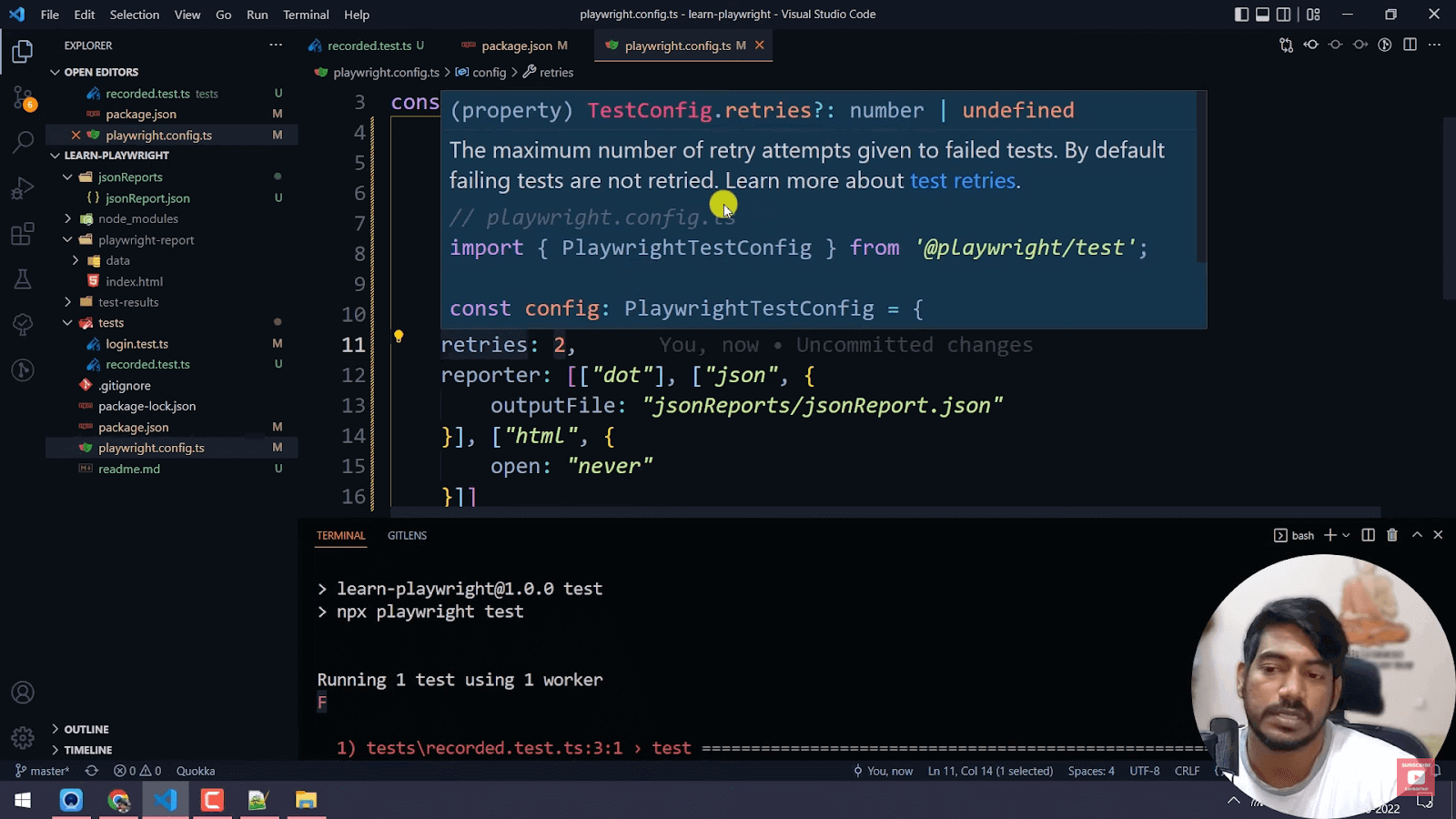The height and width of the screenshot is (819, 1456).
Task: Open the Search view in activity bar
Action: tap(23, 142)
